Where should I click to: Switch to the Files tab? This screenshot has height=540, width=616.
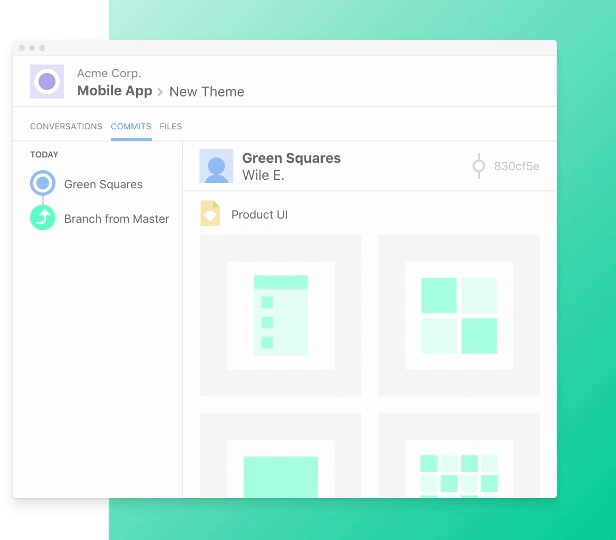170,126
